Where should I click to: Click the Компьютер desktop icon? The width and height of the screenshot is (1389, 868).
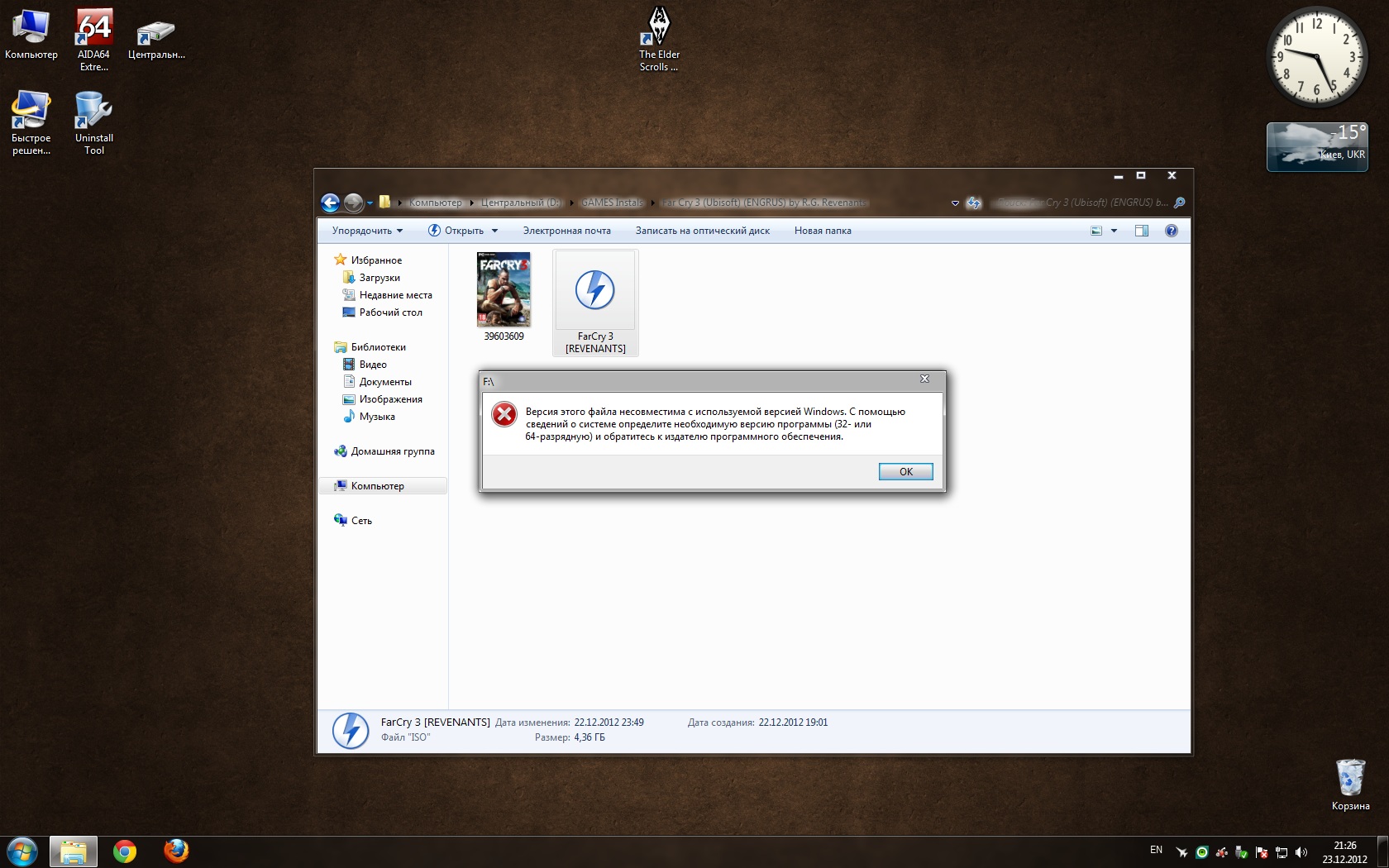(x=31, y=35)
